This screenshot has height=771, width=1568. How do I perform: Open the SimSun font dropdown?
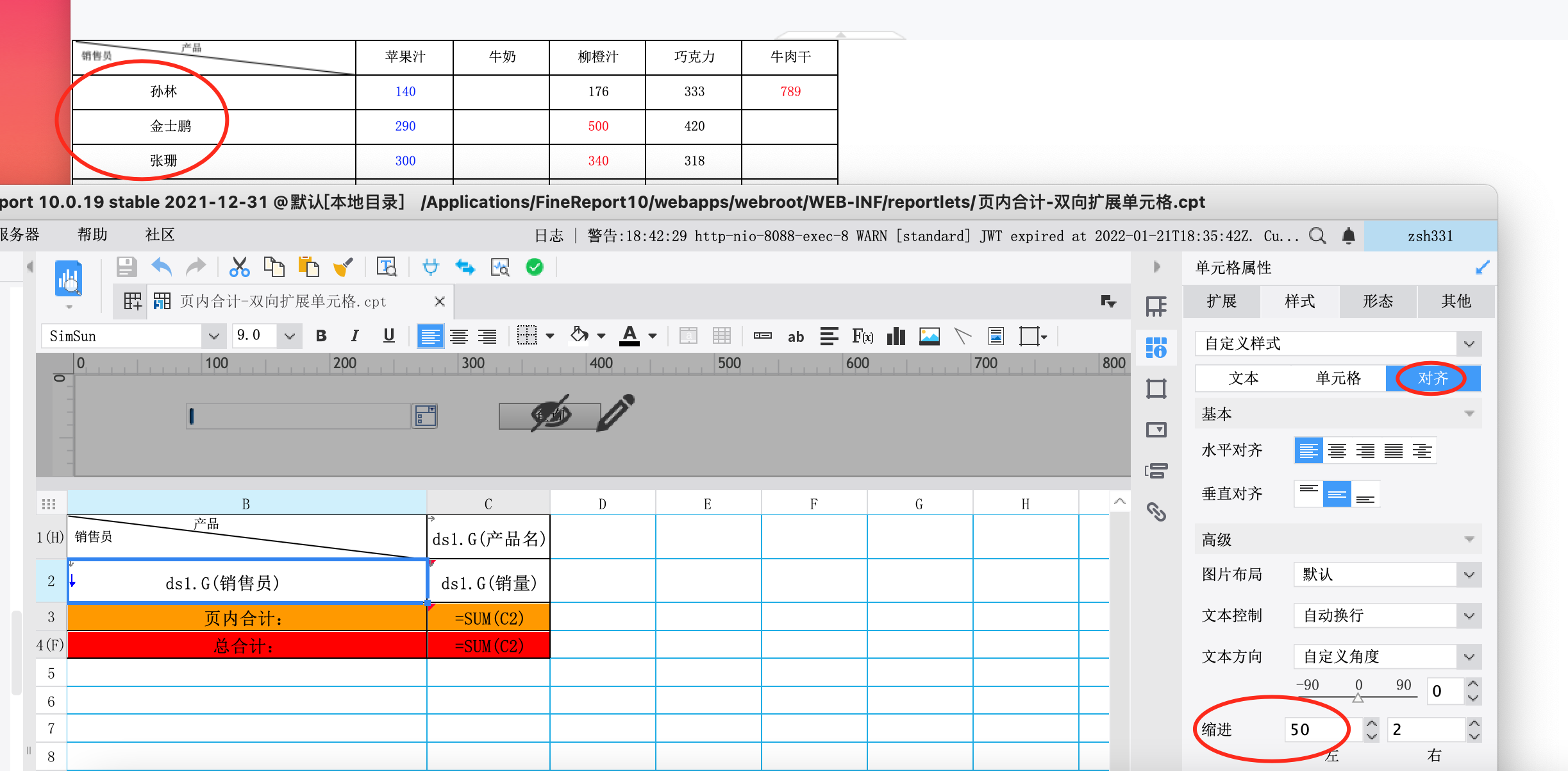click(x=213, y=336)
